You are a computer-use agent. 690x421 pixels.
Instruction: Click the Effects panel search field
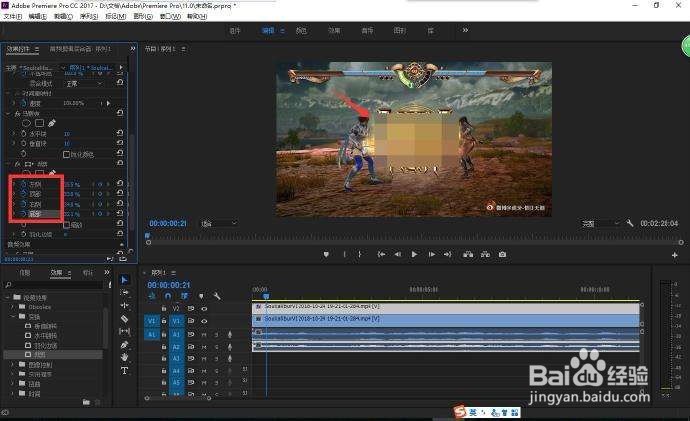[x=56, y=285]
